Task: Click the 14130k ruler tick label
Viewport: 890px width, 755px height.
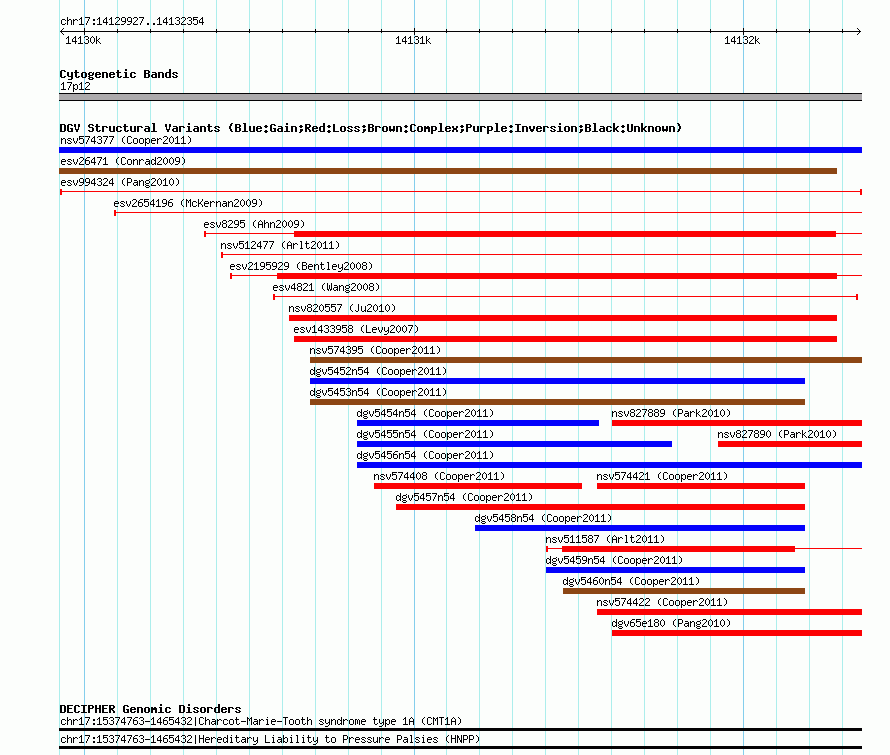Action: click(83, 40)
